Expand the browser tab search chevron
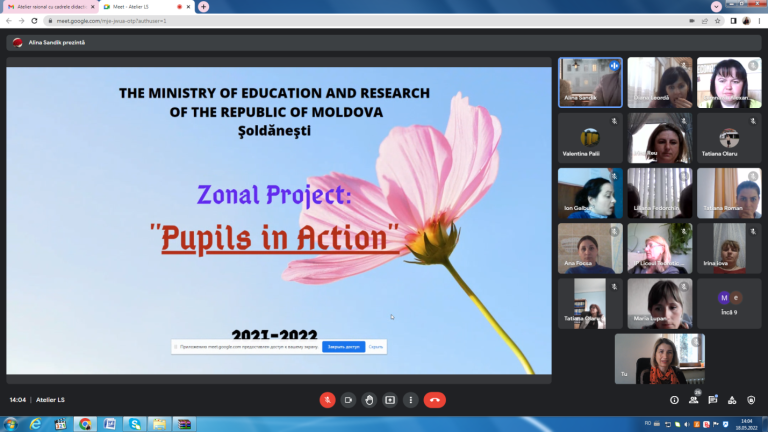This screenshot has width=768, height=432. click(x=716, y=6)
